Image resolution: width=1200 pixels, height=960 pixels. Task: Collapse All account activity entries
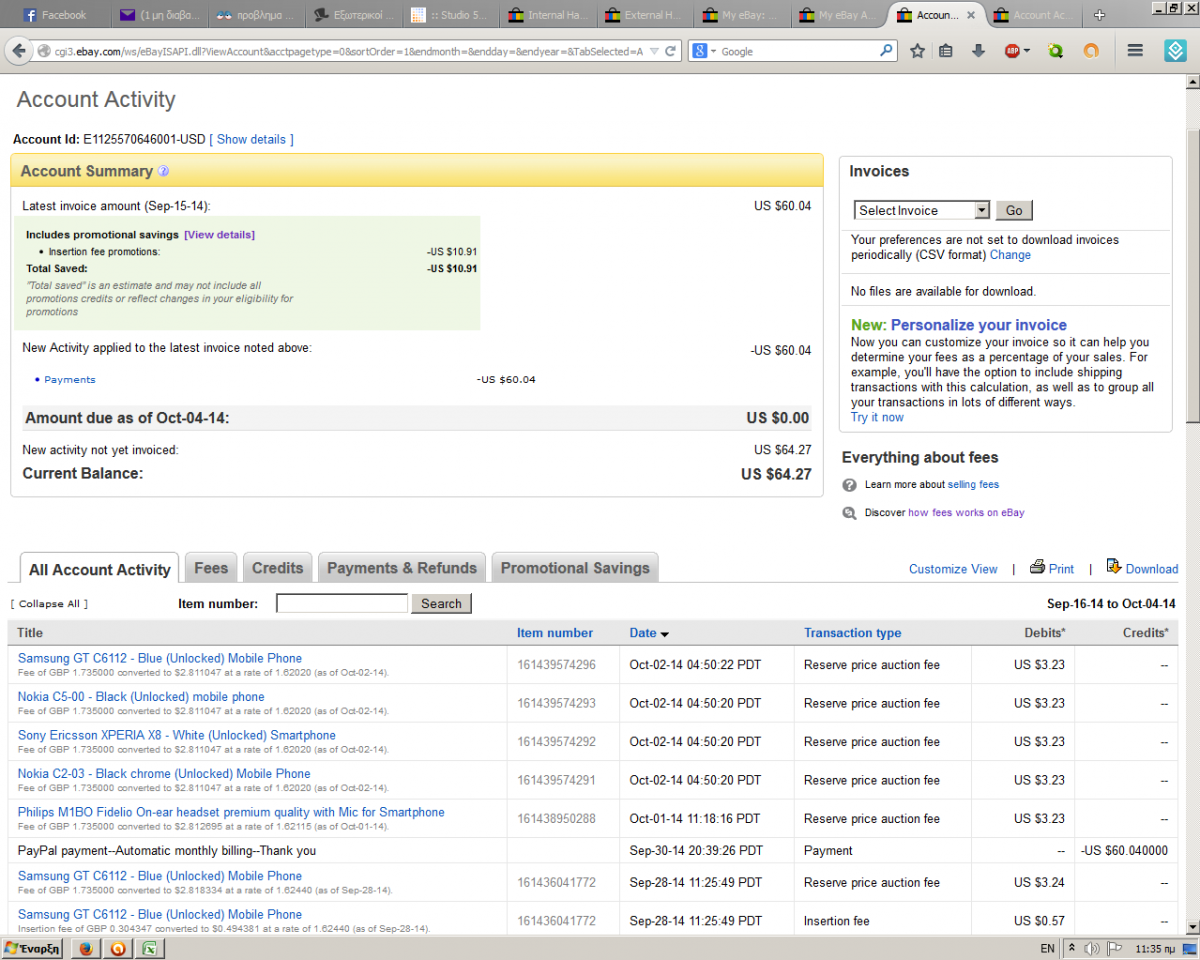[49, 604]
